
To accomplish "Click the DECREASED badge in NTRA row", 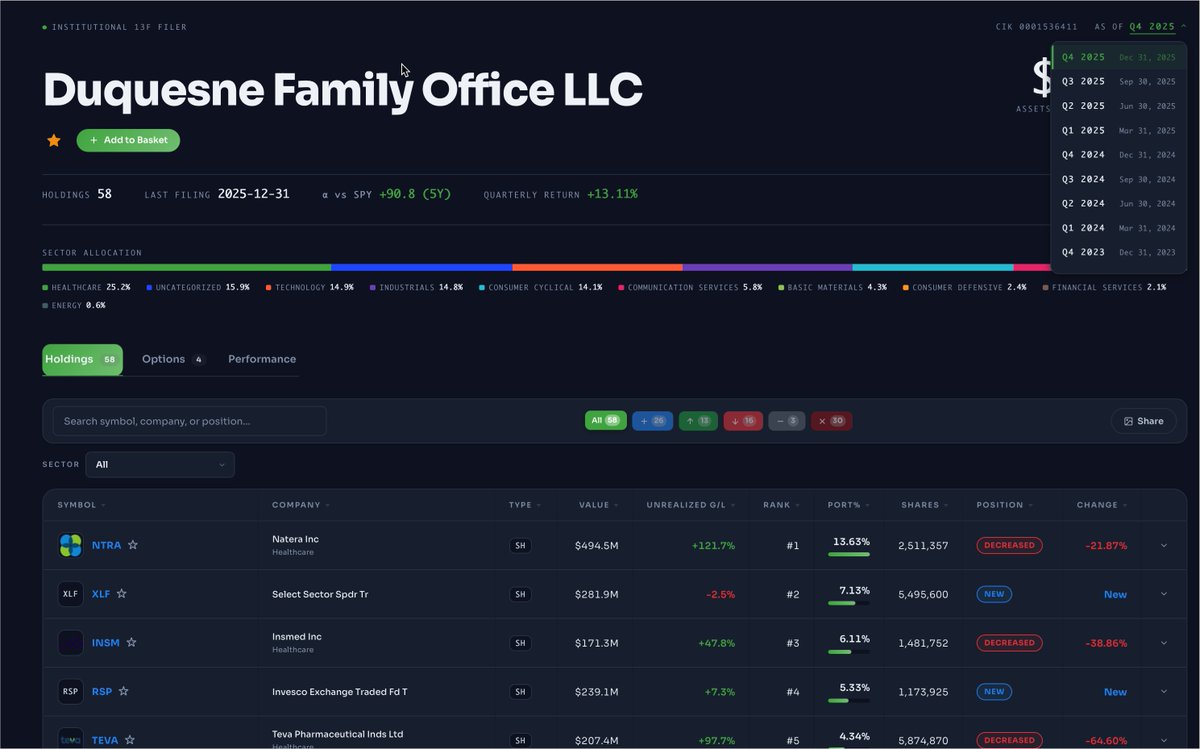I will [x=1009, y=545].
